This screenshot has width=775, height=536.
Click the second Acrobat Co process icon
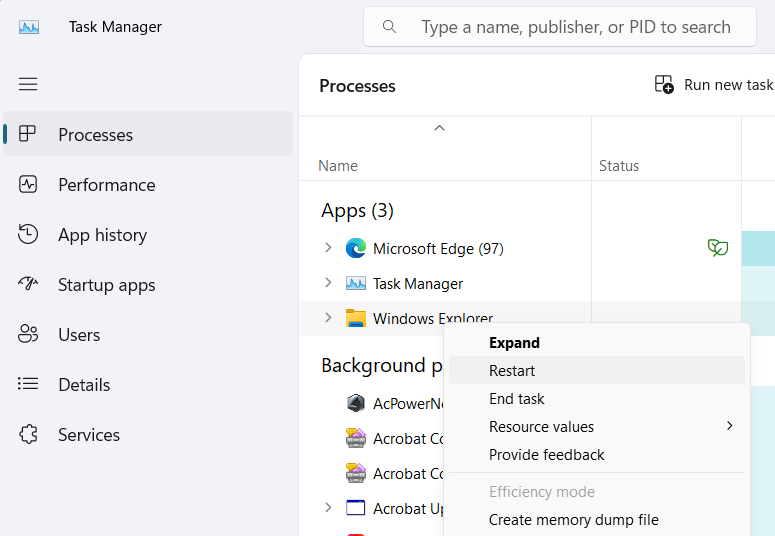point(356,473)
